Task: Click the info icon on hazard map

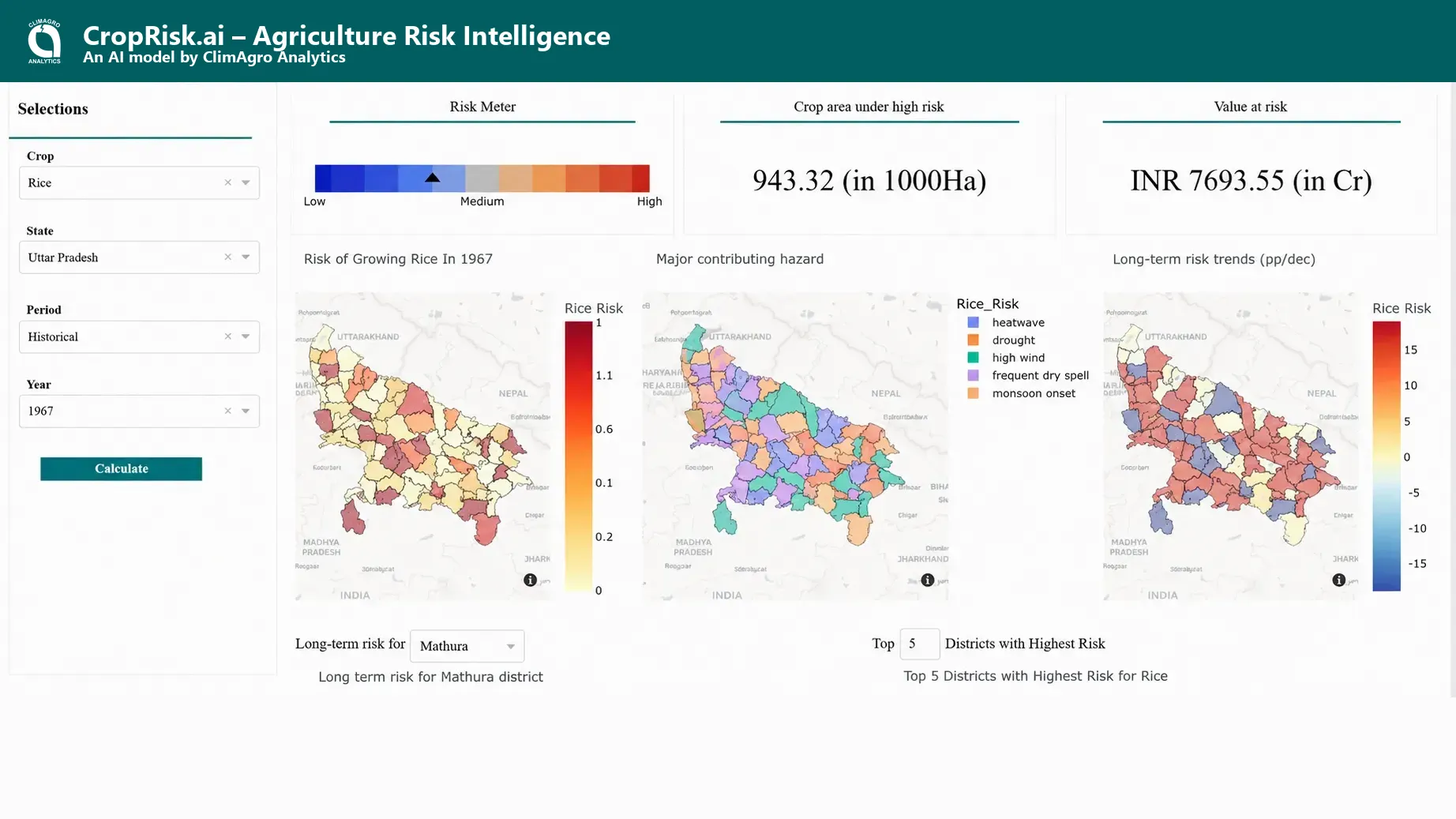Action: [x=928, y=580]
